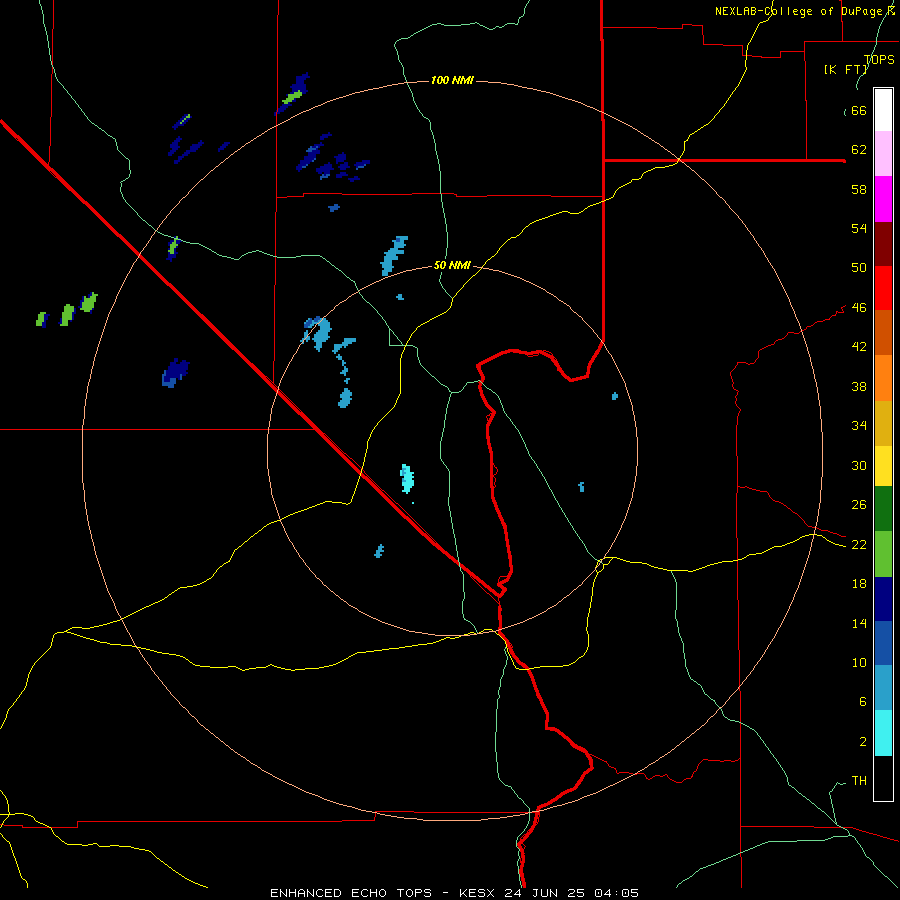Screen dimensions: 900x900
Task: Click the "14" legend value
Action: coord(859,623)
